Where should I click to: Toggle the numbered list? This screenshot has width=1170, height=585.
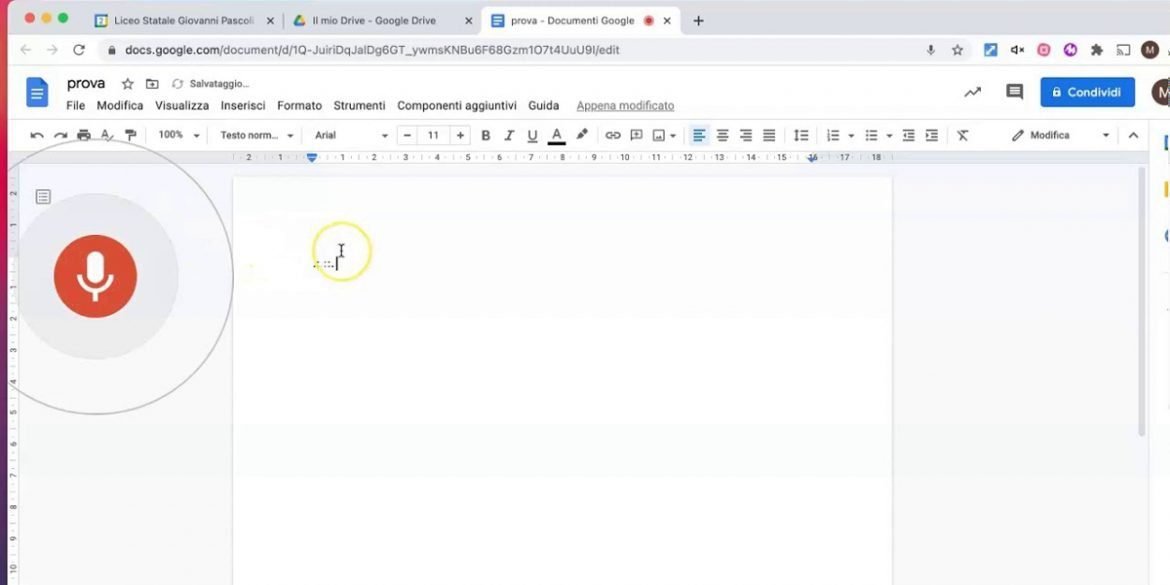[834, 135]
